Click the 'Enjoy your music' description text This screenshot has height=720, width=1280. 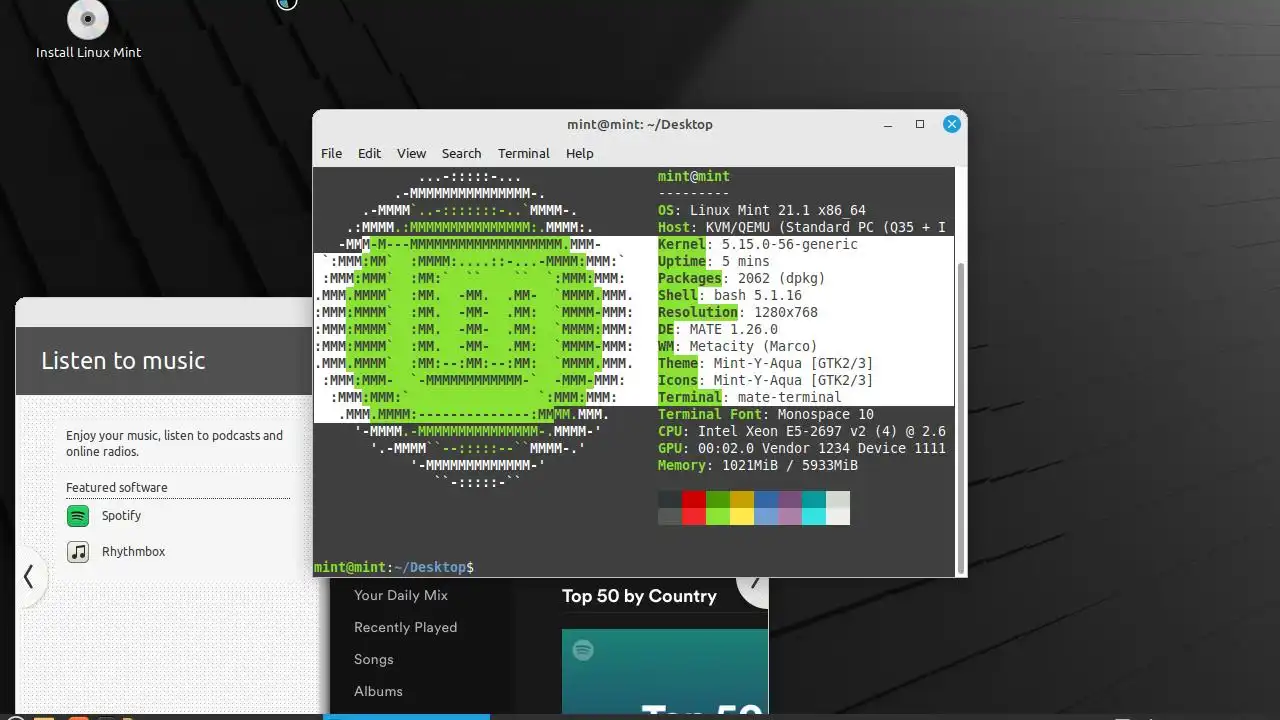(174, 443)
